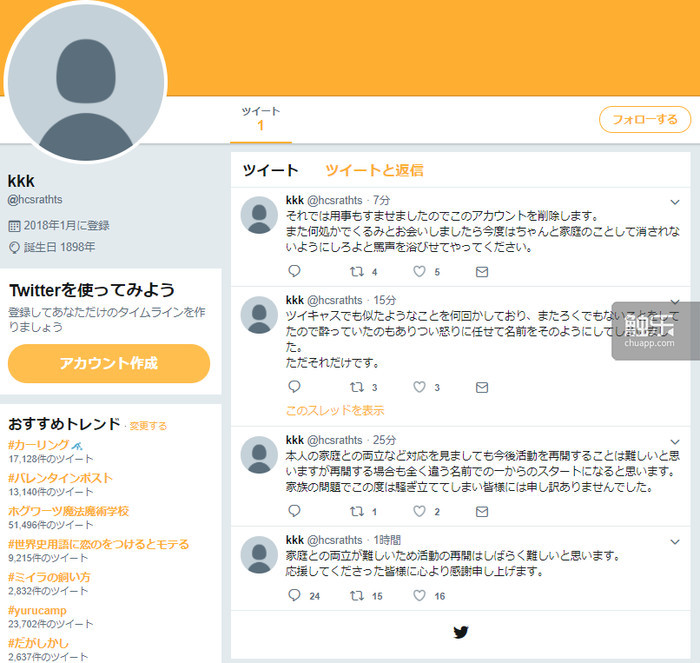Reply to the 15分 tweet
This screenshot has height=663, width=700.
294,386
